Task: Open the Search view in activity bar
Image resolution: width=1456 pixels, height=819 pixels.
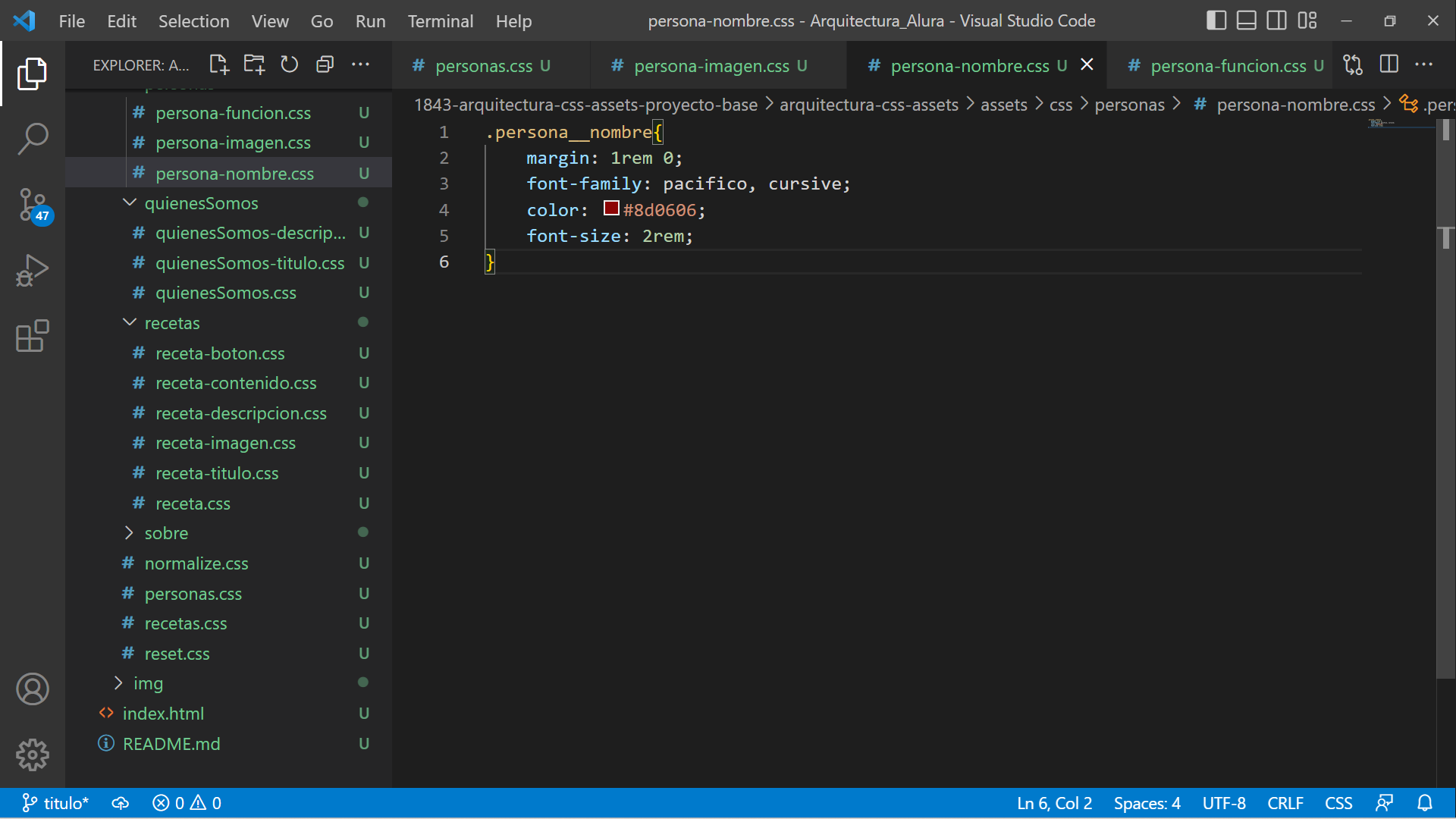Action: coord(32,140)
